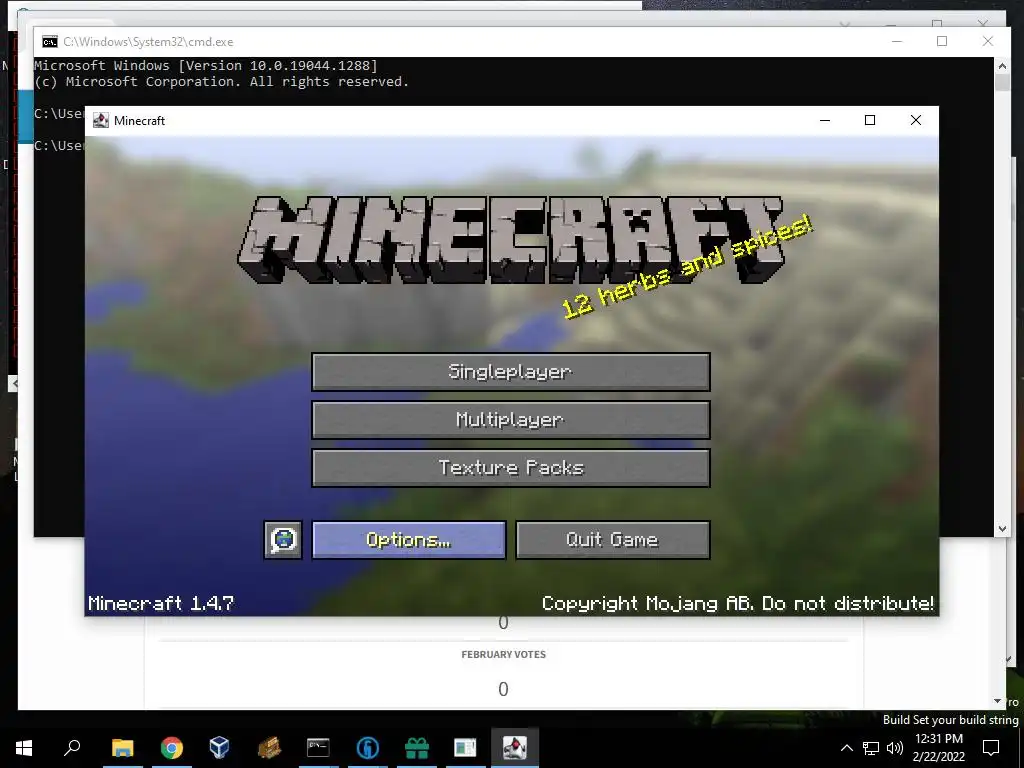
Task: Maximize the Minecraft window
Action: click(870, 120)
